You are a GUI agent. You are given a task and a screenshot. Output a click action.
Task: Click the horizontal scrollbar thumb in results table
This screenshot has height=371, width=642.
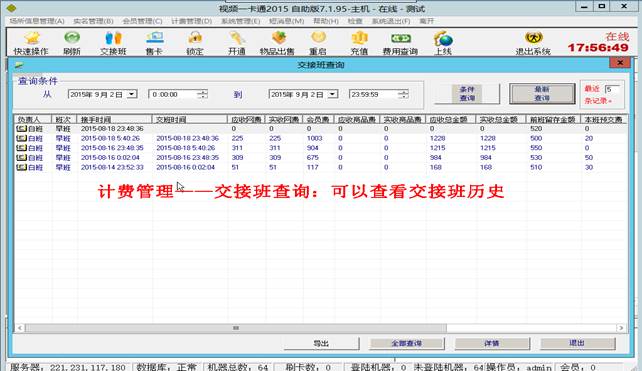coord(236,328)
